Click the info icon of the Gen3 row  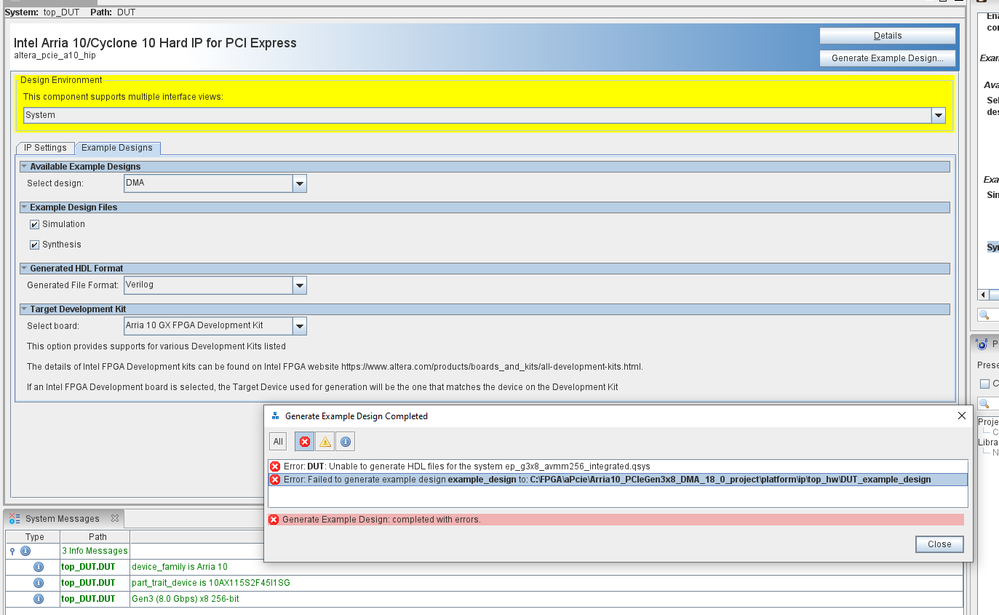pos(38,599)
